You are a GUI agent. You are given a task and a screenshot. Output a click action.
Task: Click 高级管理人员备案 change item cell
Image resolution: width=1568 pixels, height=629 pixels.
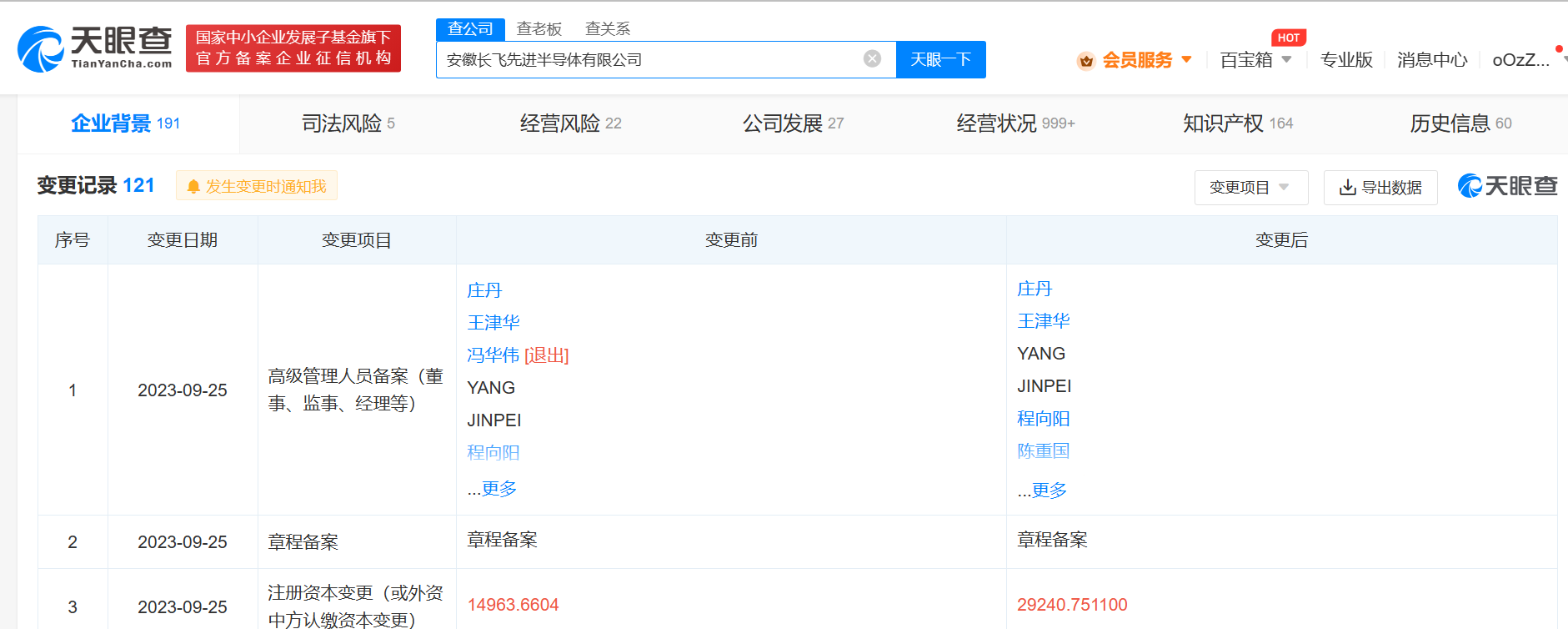coord(356,390)
